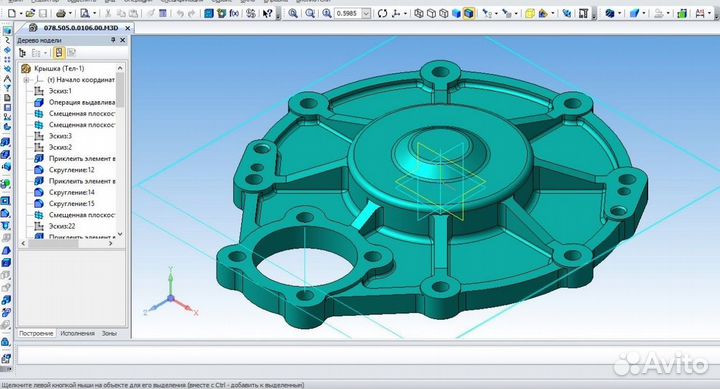Select the filter funnel tool
This screenshot has height=389, width=720.
pyautogui.click(x=7, y=88)
